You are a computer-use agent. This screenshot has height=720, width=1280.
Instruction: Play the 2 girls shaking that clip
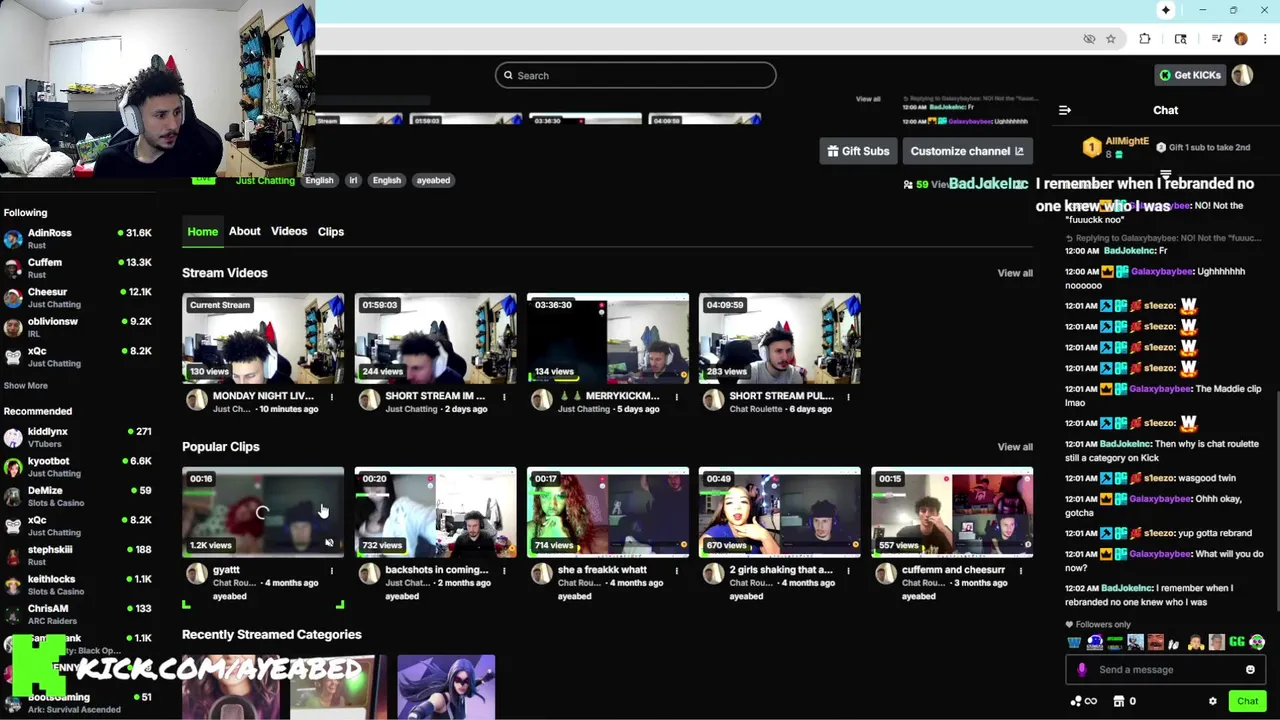(779, 512)
